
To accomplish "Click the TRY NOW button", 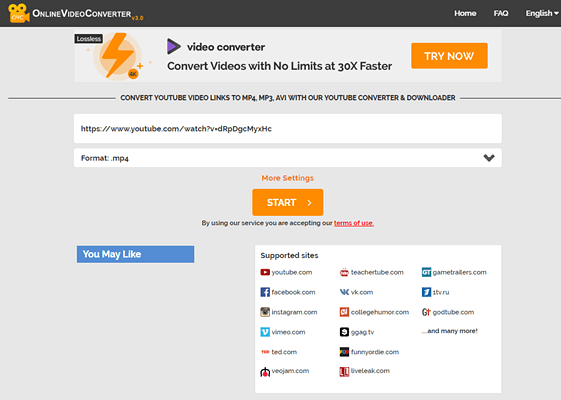I will [x=449, y=56].
